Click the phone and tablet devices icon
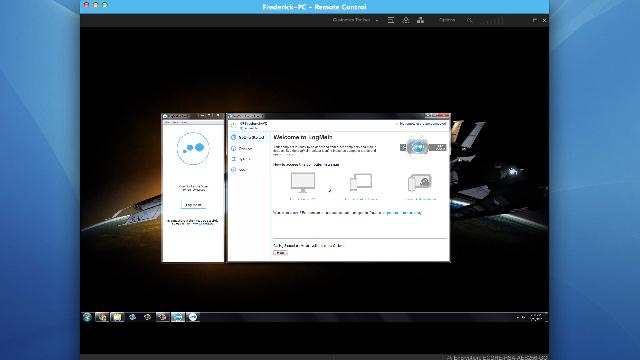This screenshot has width=640, height=360. tap(361, 182)
